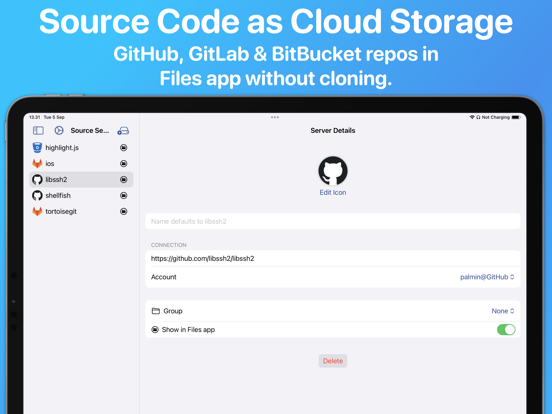Image resolution: width=552 pixels, height=414 pixels.
Task: Tap the red Delete button
Action: point(333,361)
